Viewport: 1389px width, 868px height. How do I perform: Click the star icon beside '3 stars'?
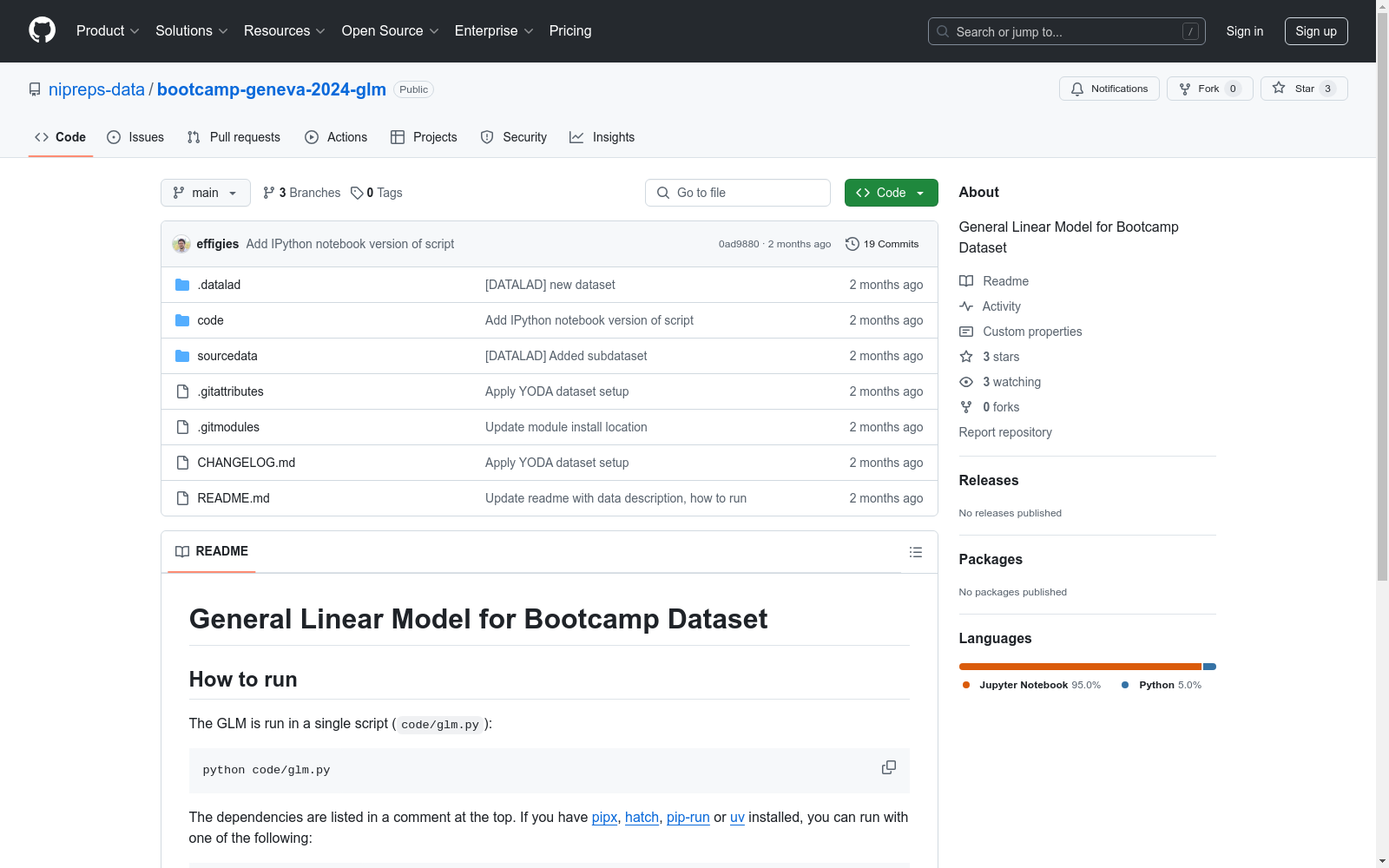coord(966,357)
